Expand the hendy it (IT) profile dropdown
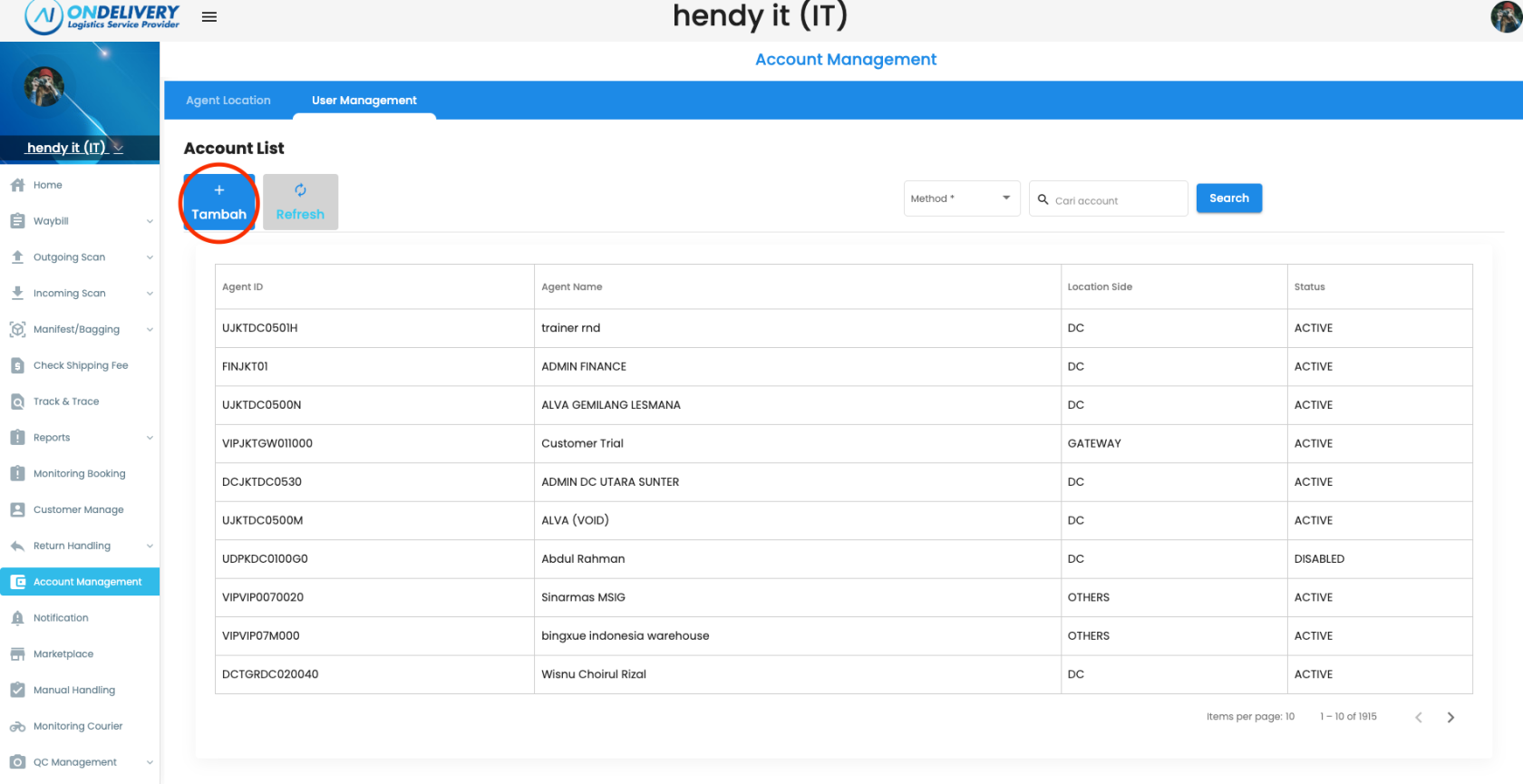The height and width of the screenshot is (784, 1523). point(118,148)
